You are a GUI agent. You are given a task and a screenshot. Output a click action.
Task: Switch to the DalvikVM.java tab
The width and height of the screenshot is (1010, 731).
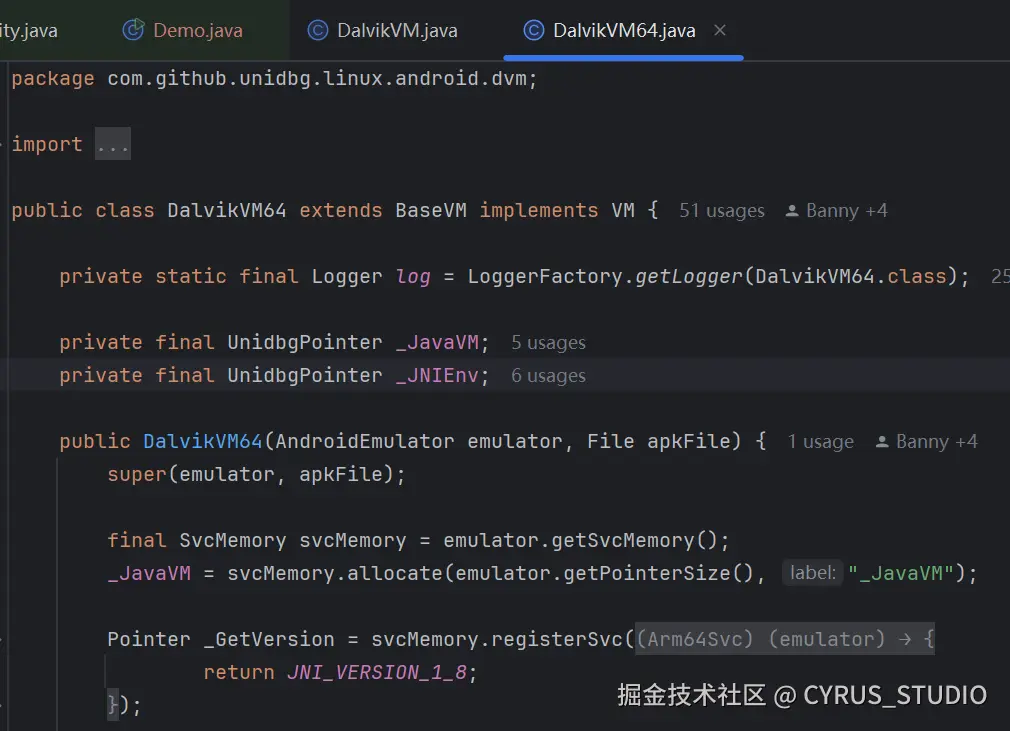[x=383, y=30]
